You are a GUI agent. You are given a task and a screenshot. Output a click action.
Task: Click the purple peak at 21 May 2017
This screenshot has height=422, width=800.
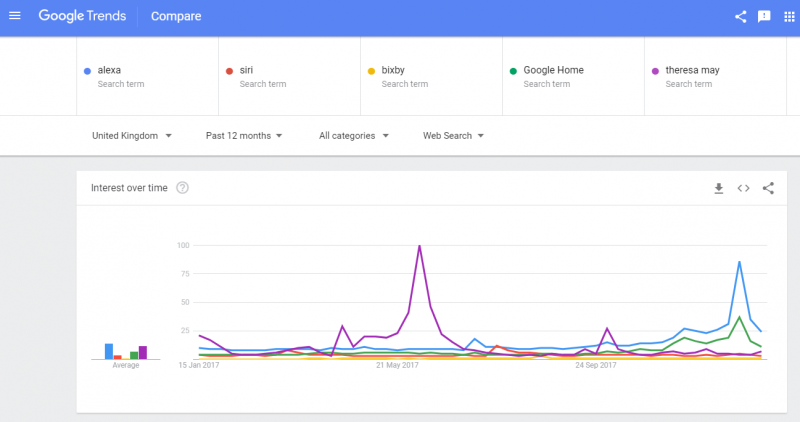[419, 246]
